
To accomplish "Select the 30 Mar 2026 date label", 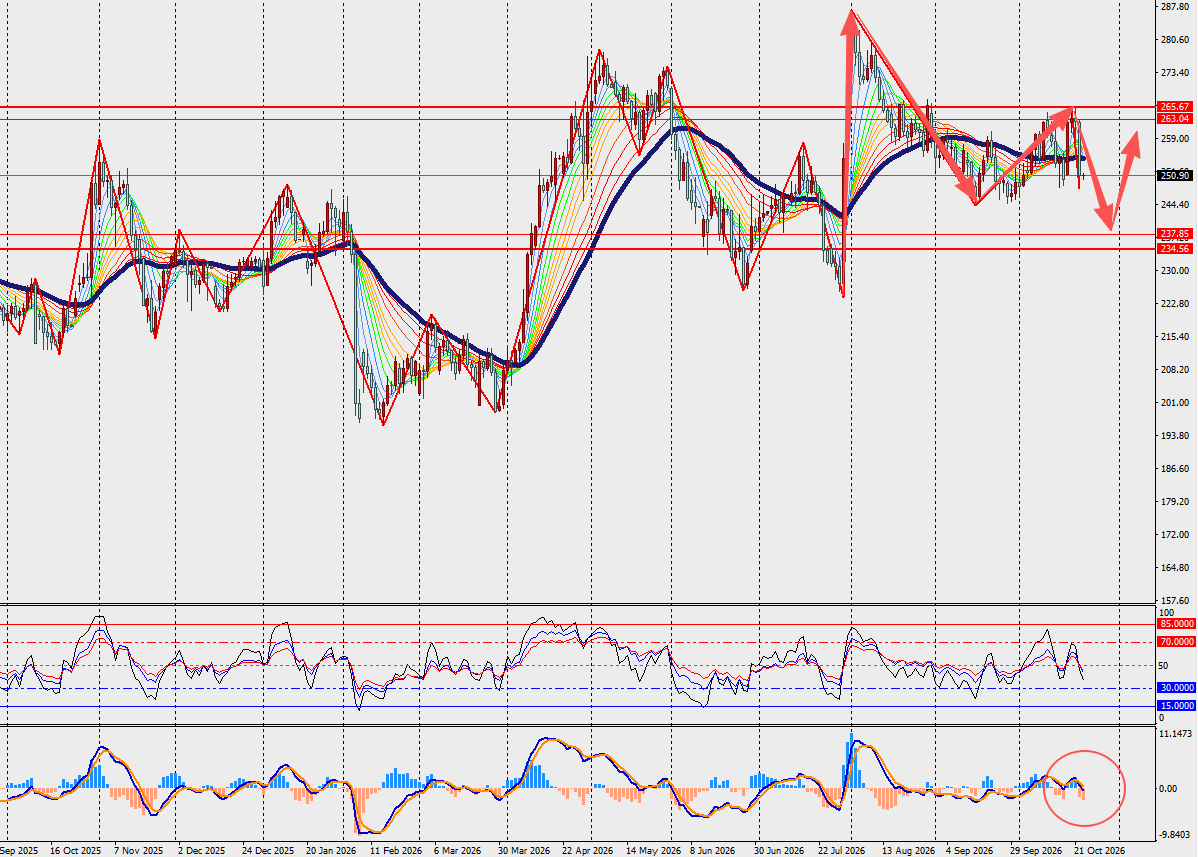I will pos(523,850).
